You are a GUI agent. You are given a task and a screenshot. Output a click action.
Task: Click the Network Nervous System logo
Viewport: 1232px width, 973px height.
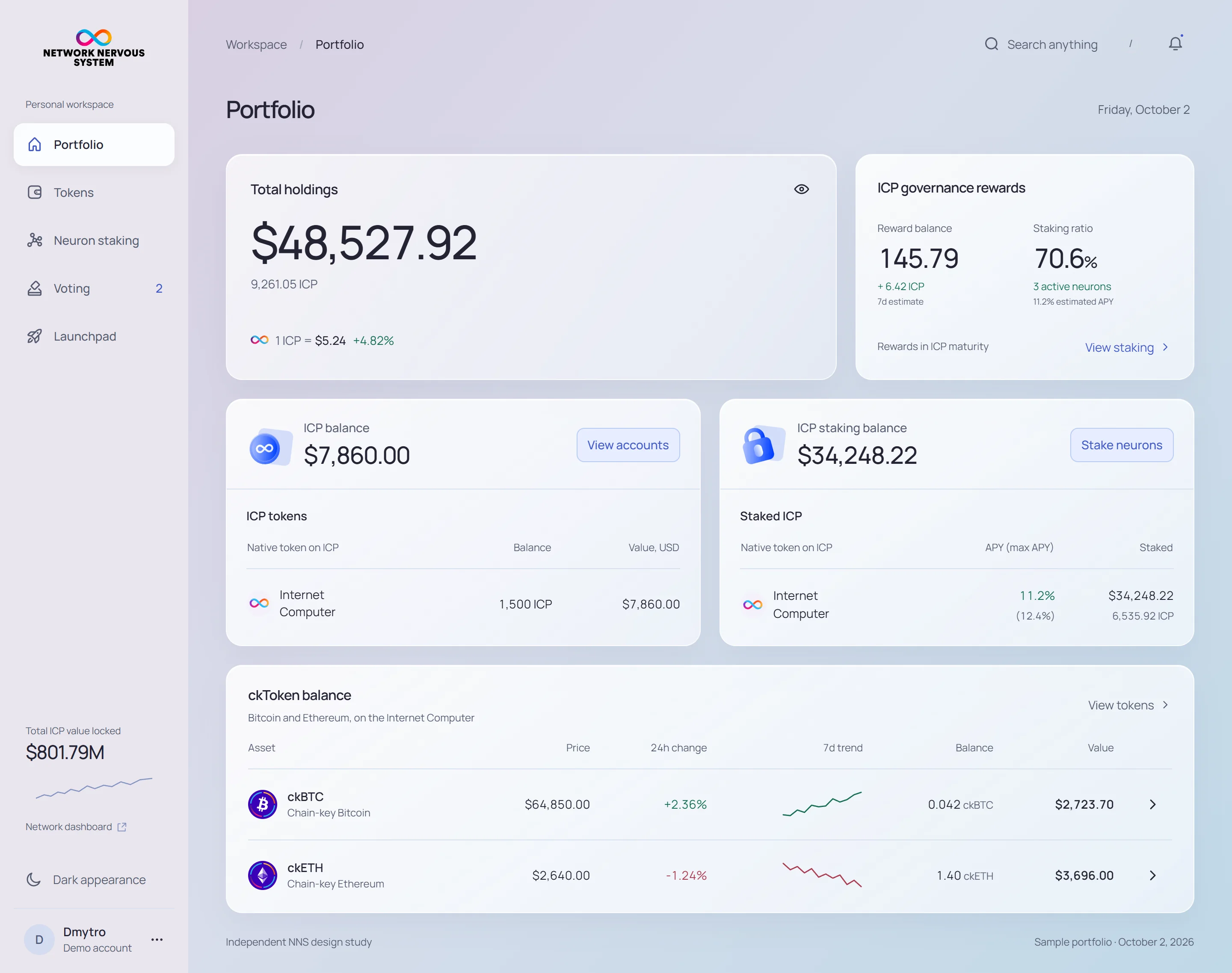tap(94, 48)
